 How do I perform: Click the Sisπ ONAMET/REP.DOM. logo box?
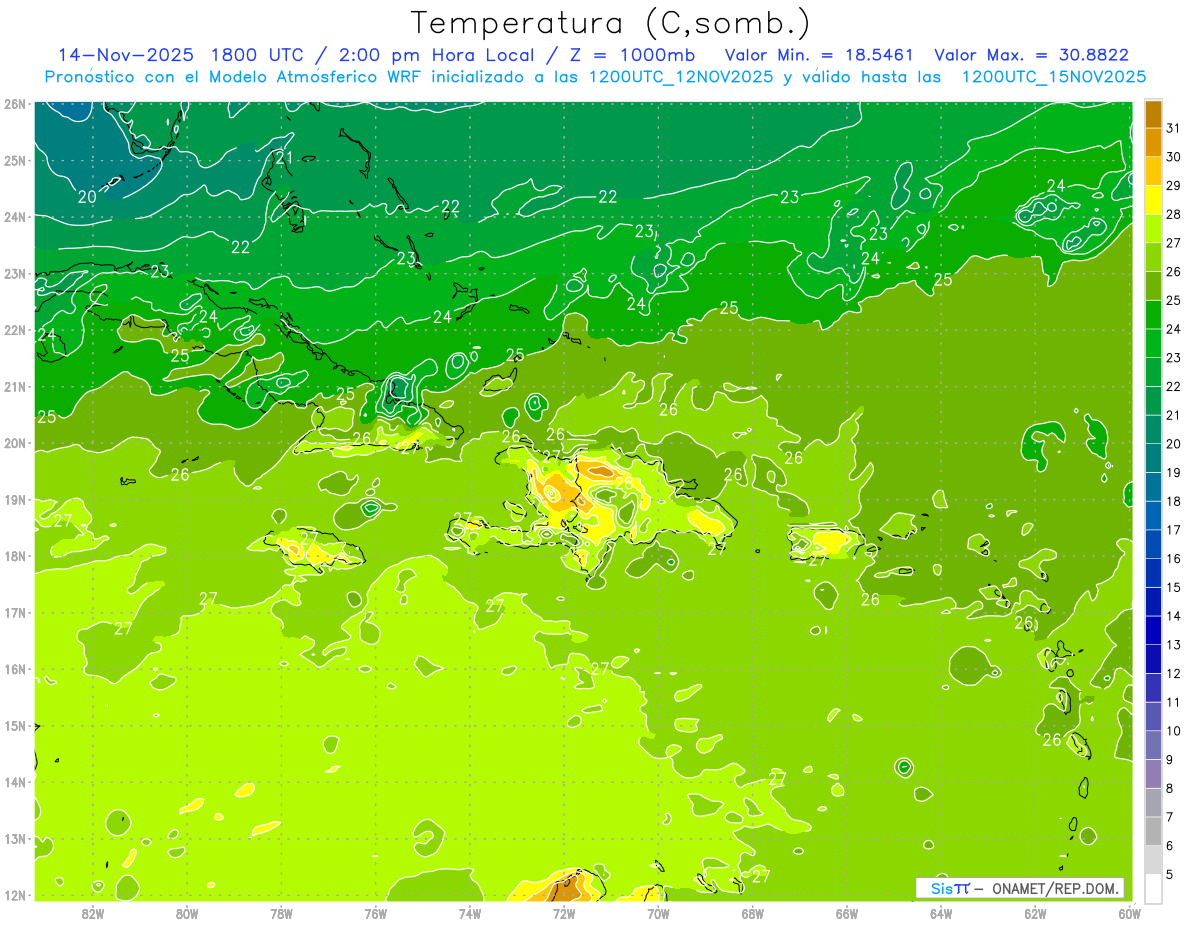coord(1020,888)
